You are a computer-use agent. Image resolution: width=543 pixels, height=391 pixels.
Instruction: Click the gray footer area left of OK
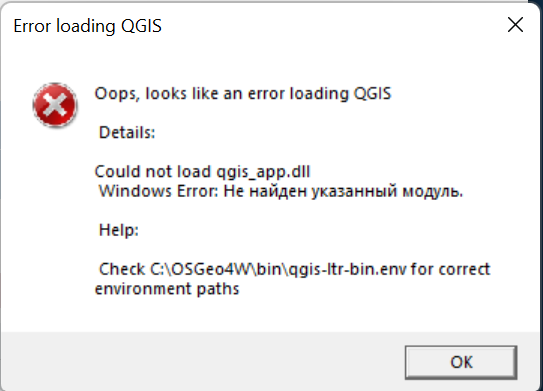201,361
